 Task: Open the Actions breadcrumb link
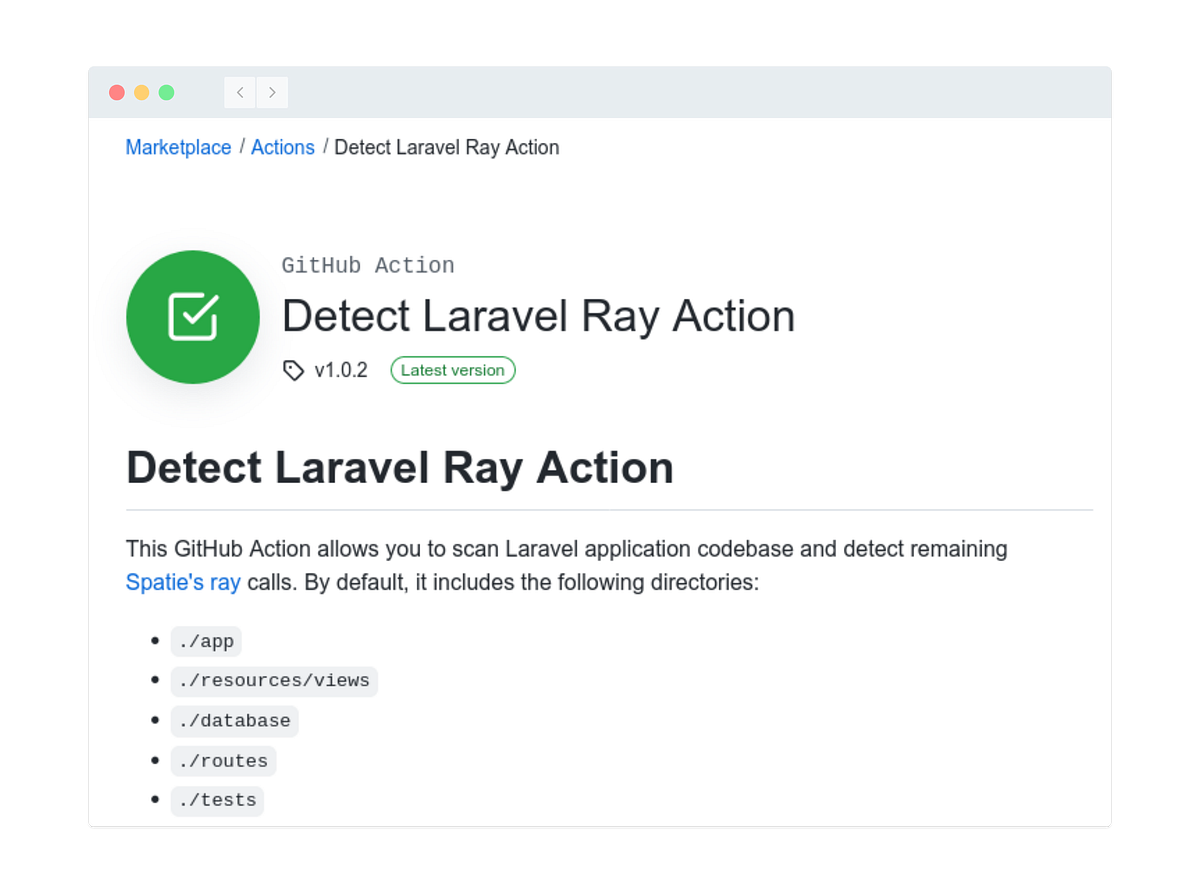(283, 147)
